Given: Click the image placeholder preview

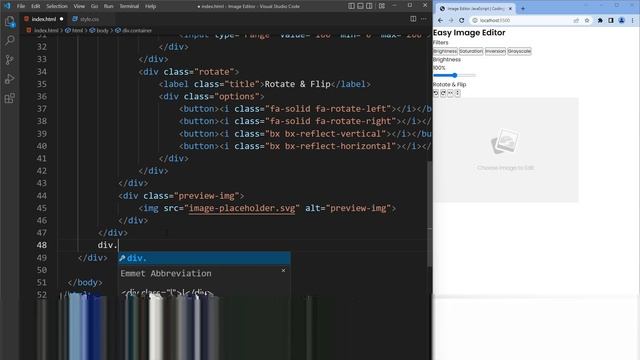Looking at the screenshot, I should coord(506,150).
